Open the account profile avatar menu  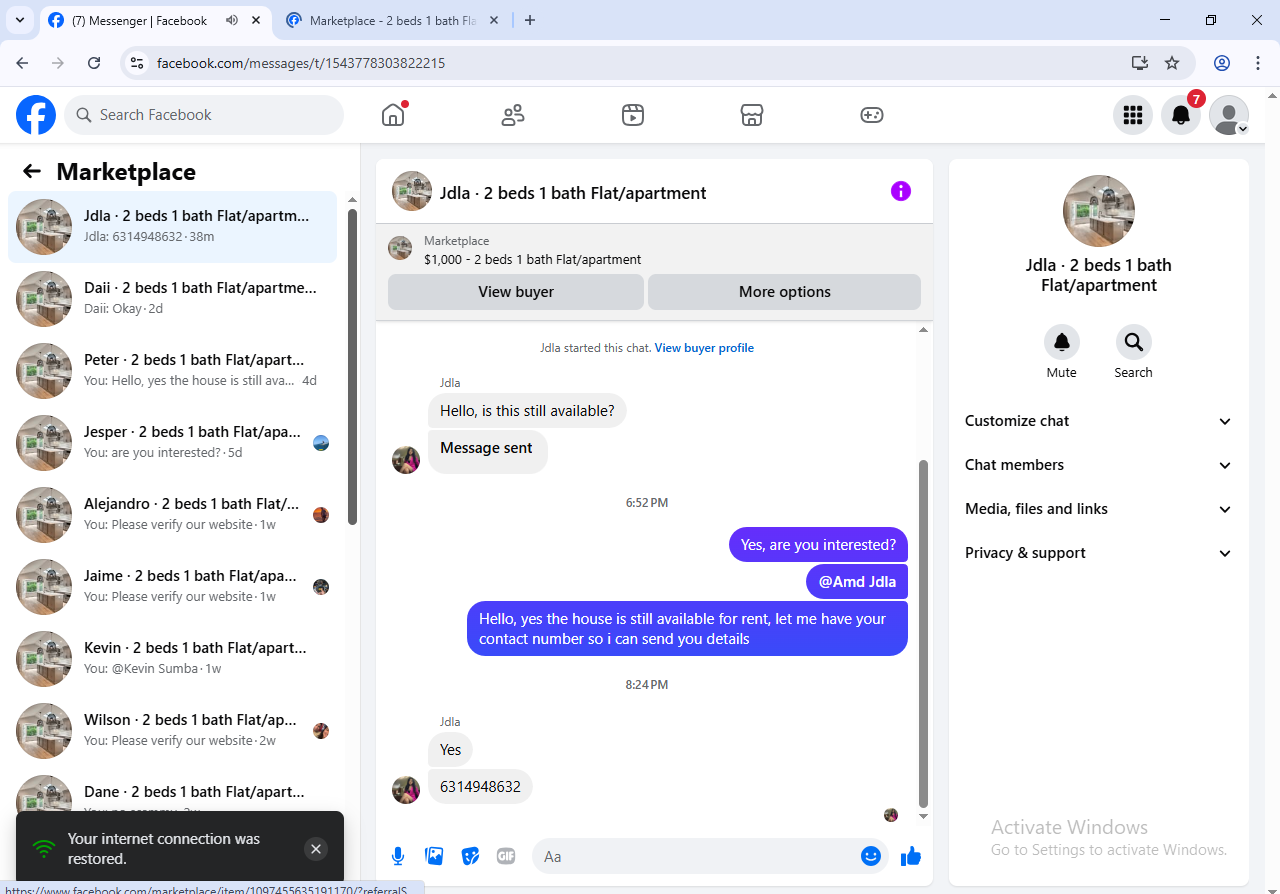click(x=1229, y=115)
